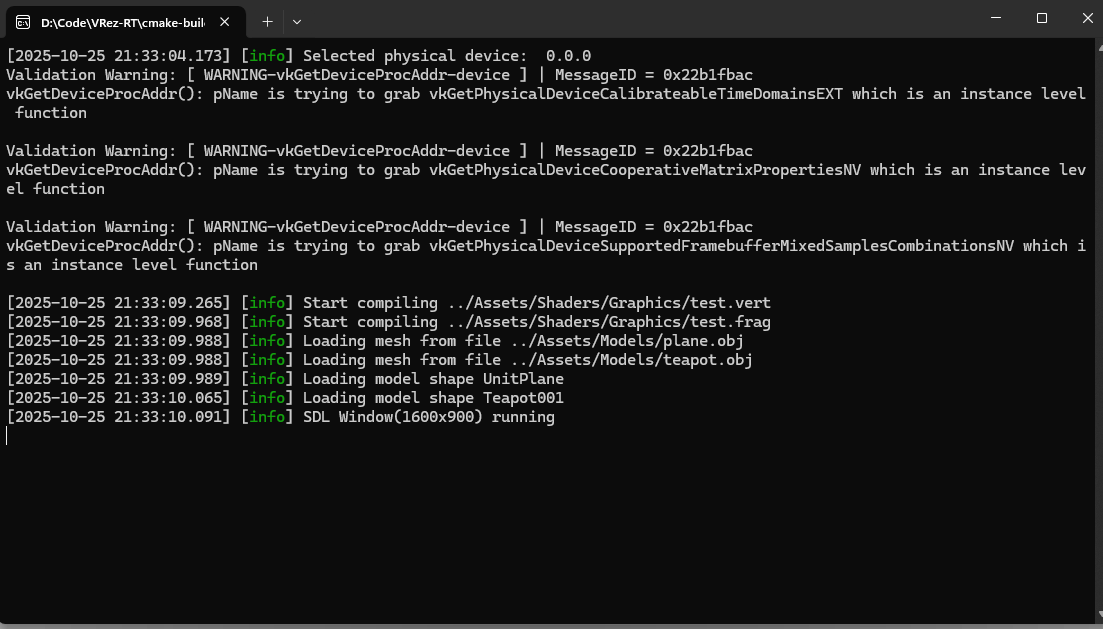Click the teapot.obj model path

pos(622,360)
